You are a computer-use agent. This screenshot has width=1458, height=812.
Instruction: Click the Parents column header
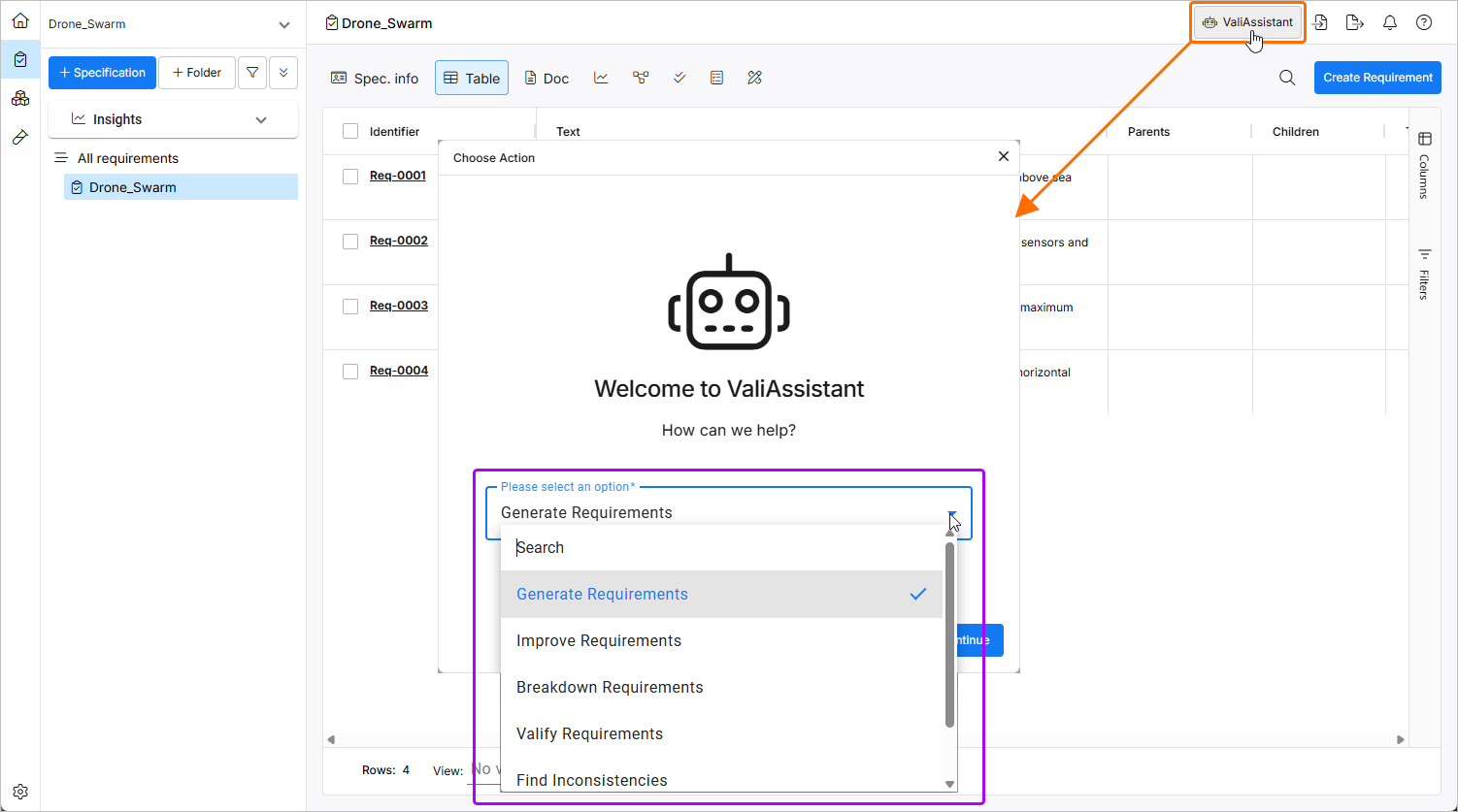tap(1148, 131)
